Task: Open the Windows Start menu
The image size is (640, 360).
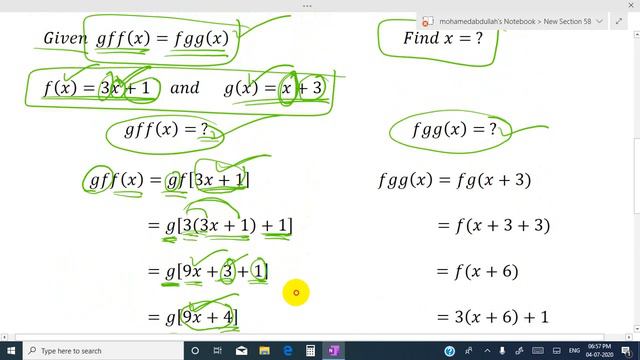Action: coord(11,351)
